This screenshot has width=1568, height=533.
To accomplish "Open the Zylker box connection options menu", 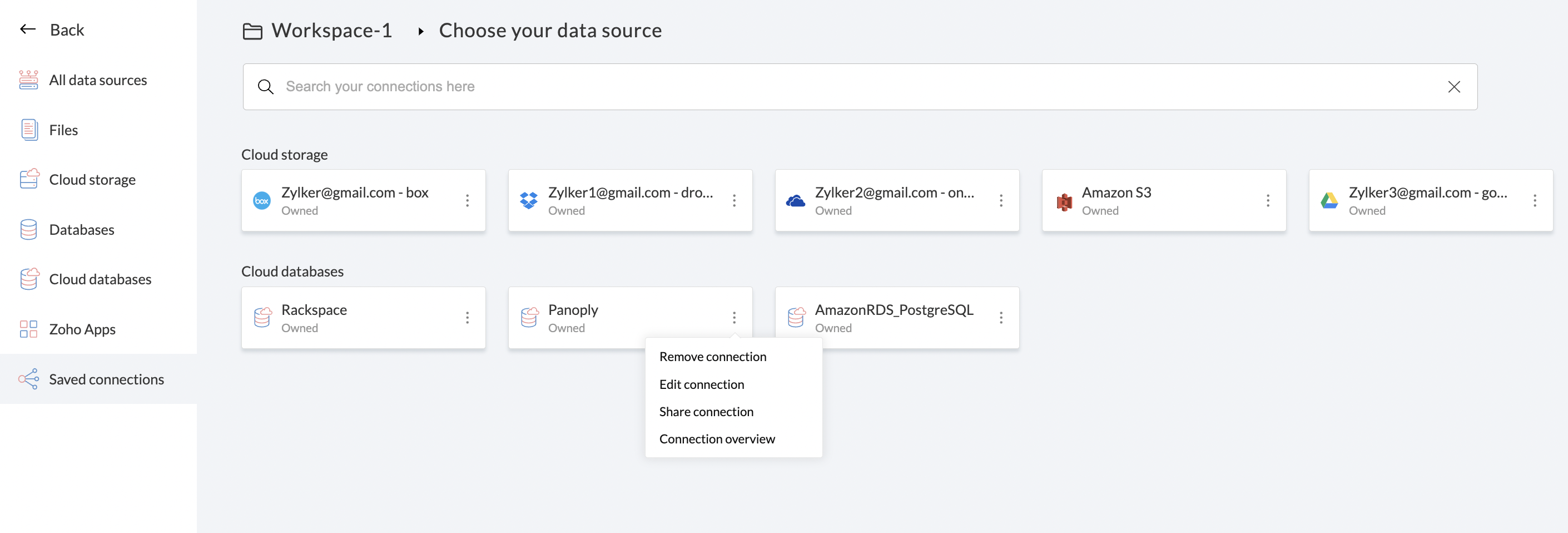I will pos(467,200).
